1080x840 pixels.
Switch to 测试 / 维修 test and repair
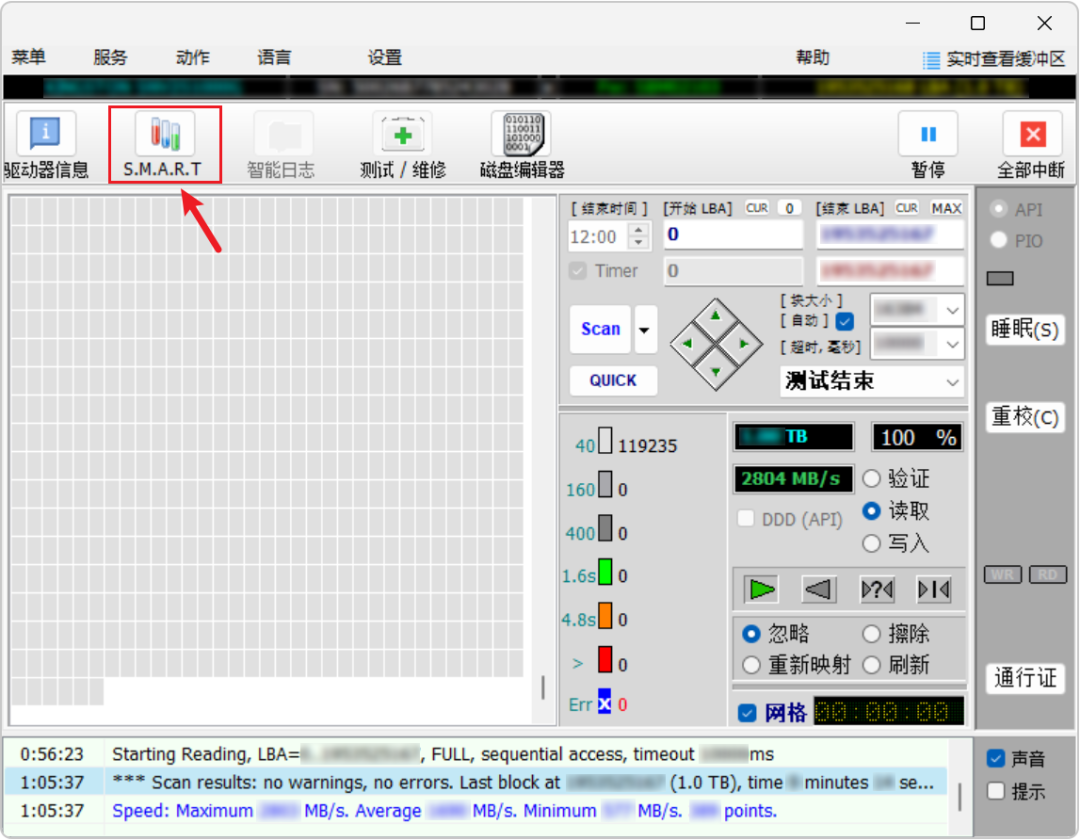(x=402, y=145)
